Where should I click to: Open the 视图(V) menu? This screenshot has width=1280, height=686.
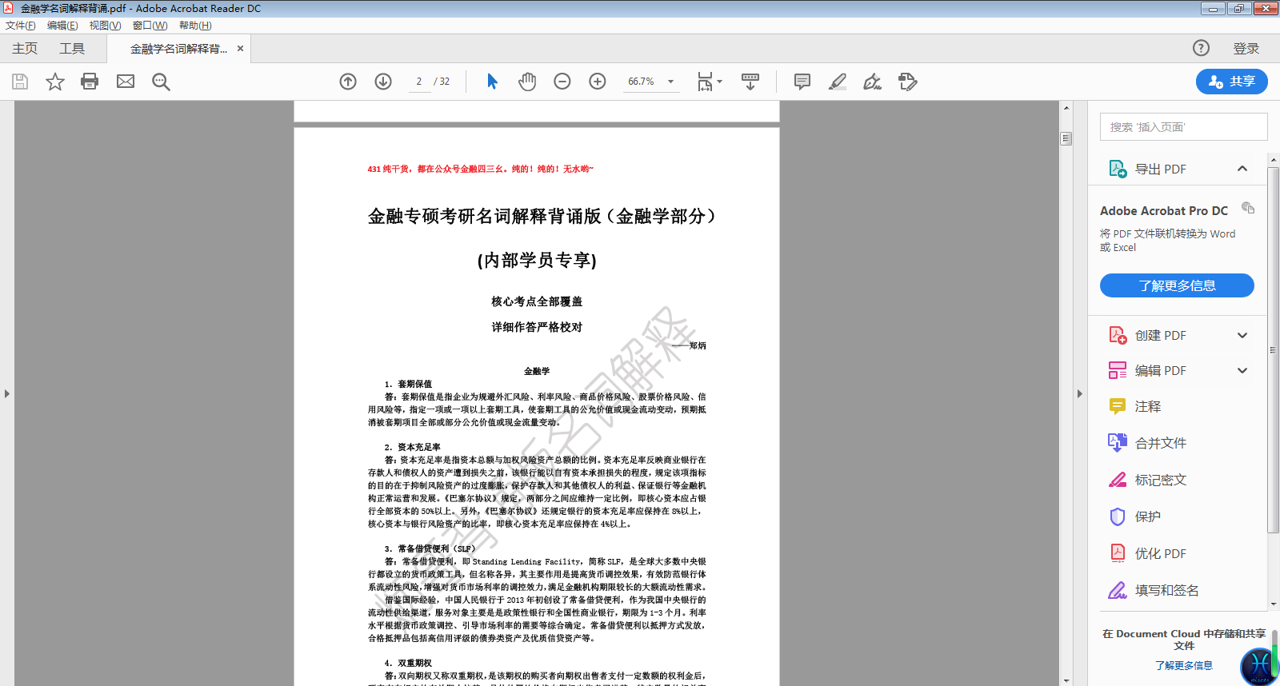tap(105, 25)
